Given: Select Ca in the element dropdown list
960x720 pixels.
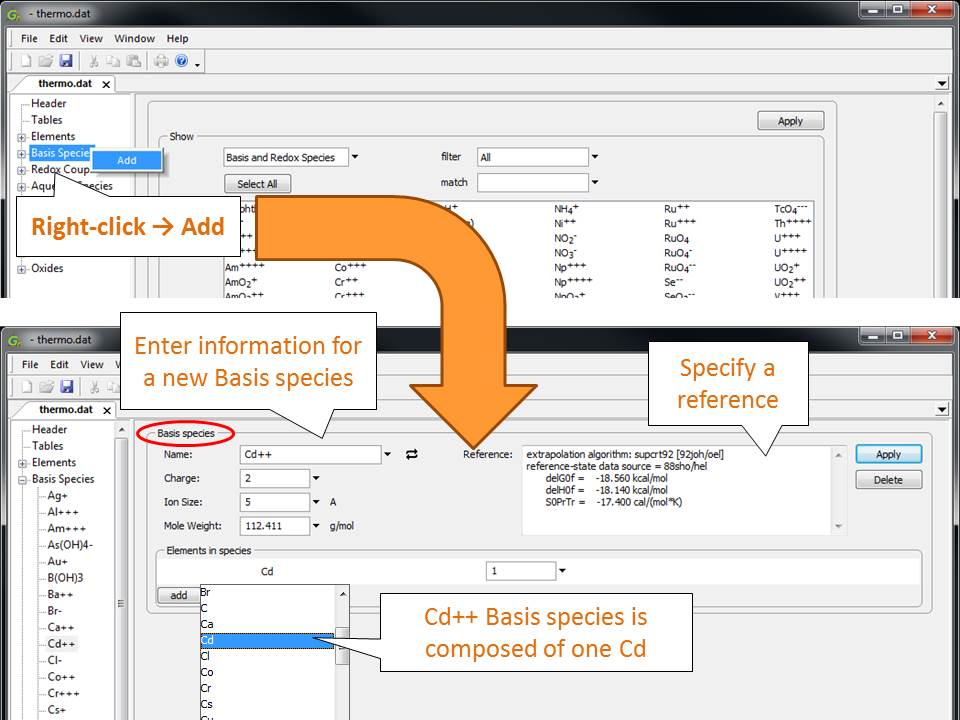Looking at the screenshot, I should click(267, 624).
